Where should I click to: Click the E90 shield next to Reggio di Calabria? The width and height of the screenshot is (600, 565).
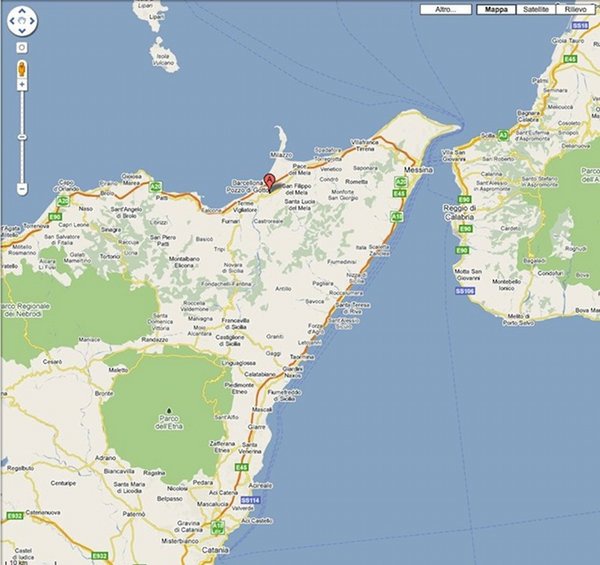[x=464, y=199]
